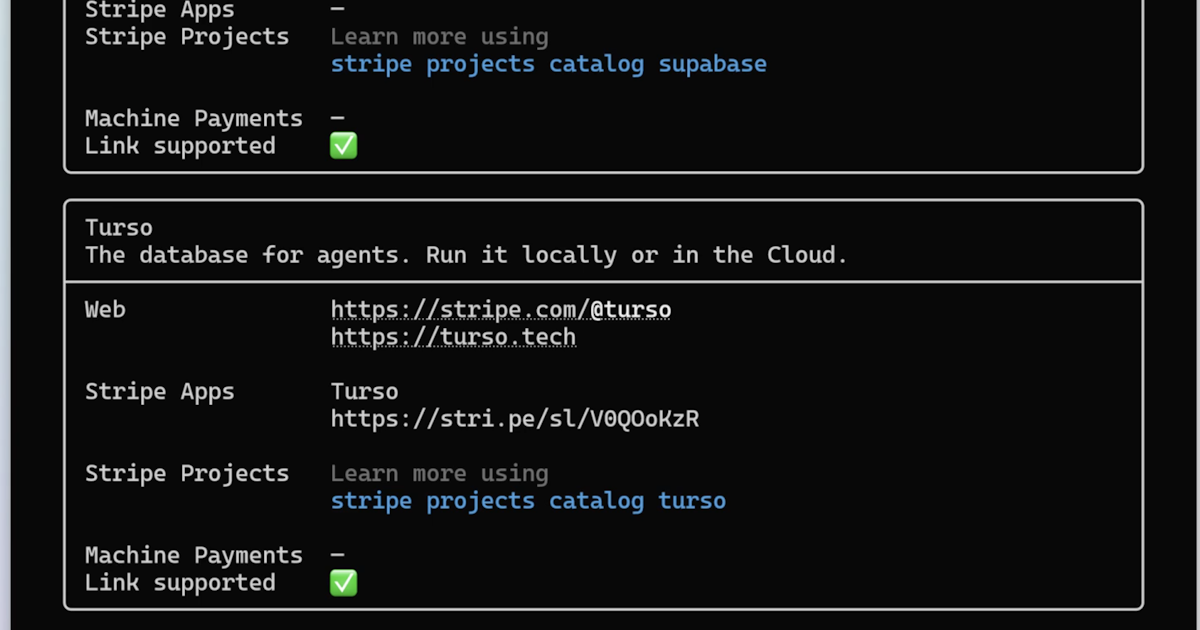Open the https://turso.tech link
Screen dimensions: 1200x630
453,337
